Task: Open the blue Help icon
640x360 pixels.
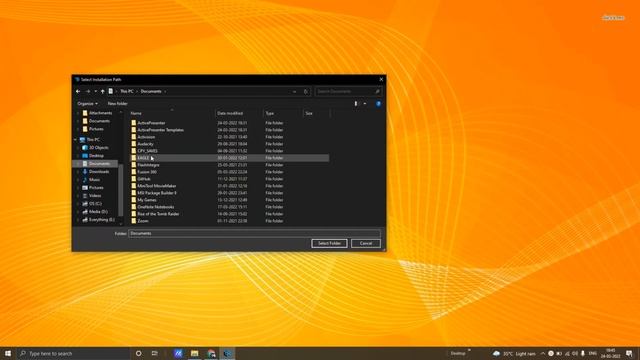Action: click(x=378, y=104)
